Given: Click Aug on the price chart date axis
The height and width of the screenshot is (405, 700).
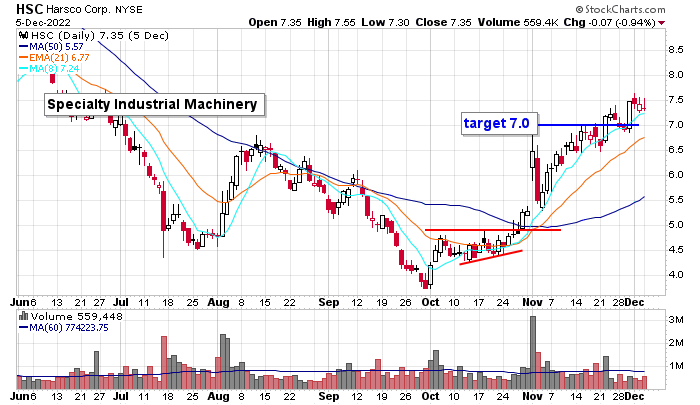Looking at the screenshot, I should click(x=219, y=302).
